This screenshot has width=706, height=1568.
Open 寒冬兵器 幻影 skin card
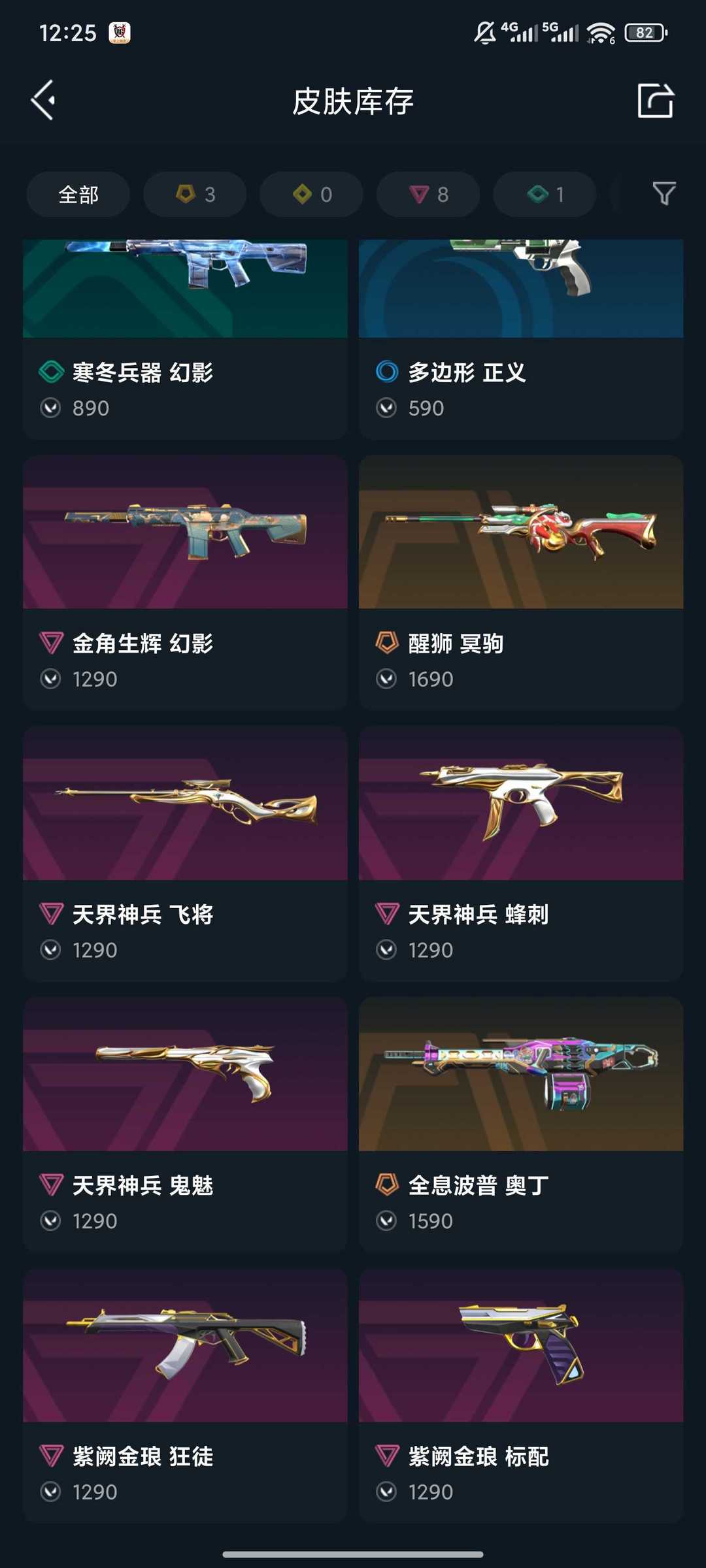(x=185, y=339)
